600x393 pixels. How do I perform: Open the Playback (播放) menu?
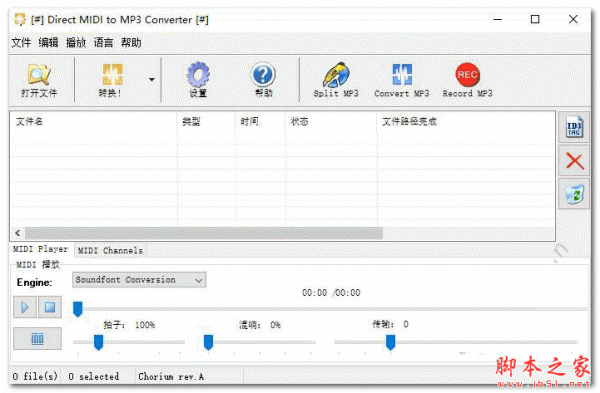[x=76, y=42]
